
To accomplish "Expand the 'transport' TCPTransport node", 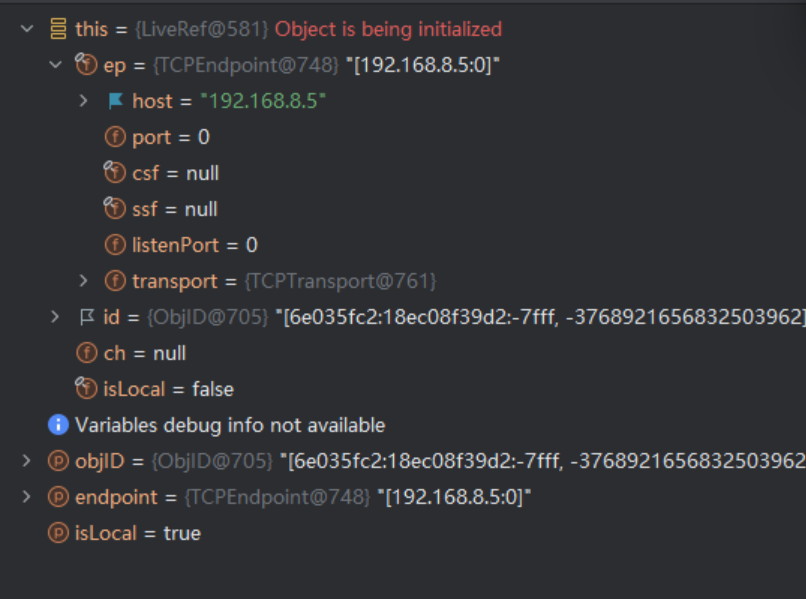I will coord(84,281).
